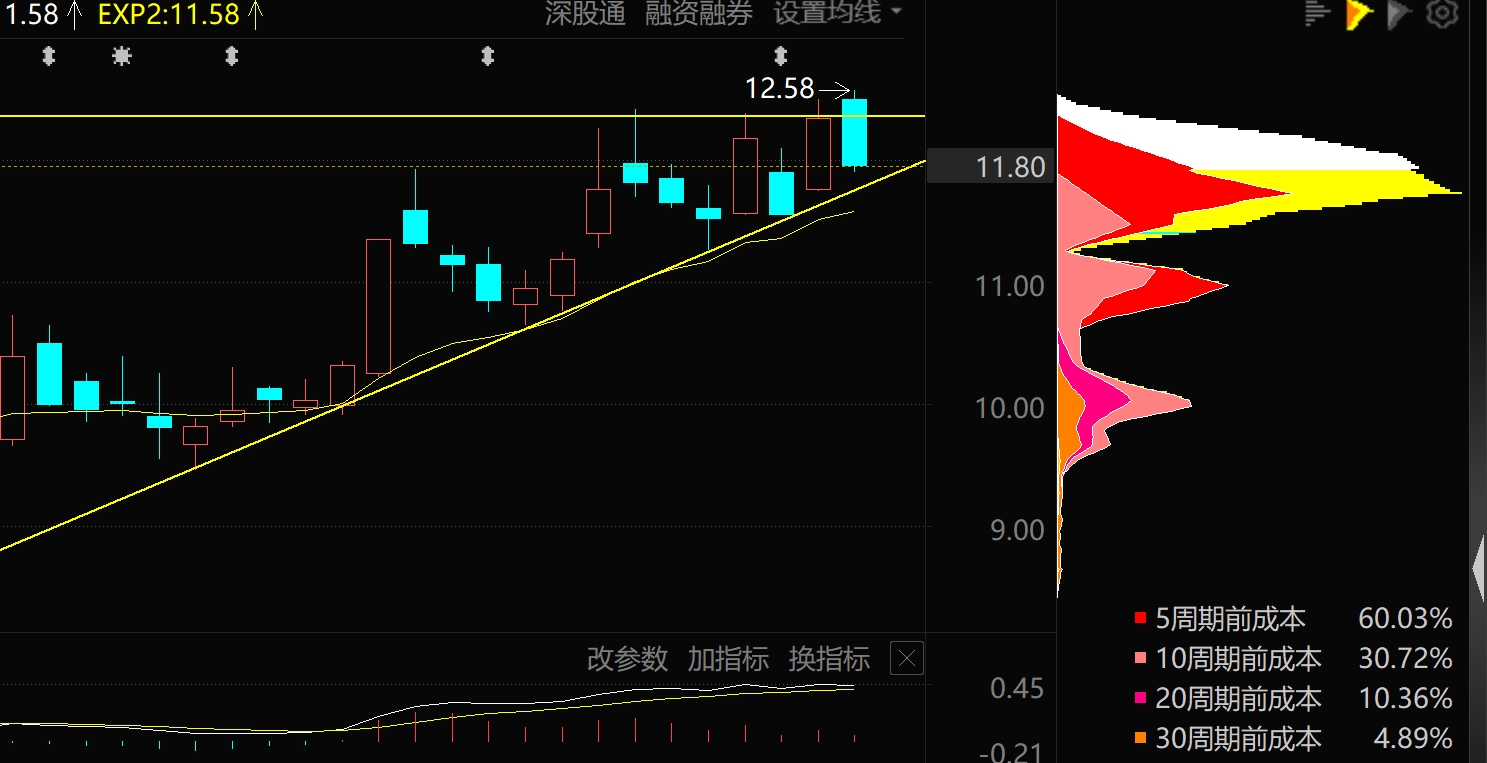Expand the 设置均线 dropdown arrow
Image resolution: width=1487 pixels, height=763 pixels.
coord(895,12)
